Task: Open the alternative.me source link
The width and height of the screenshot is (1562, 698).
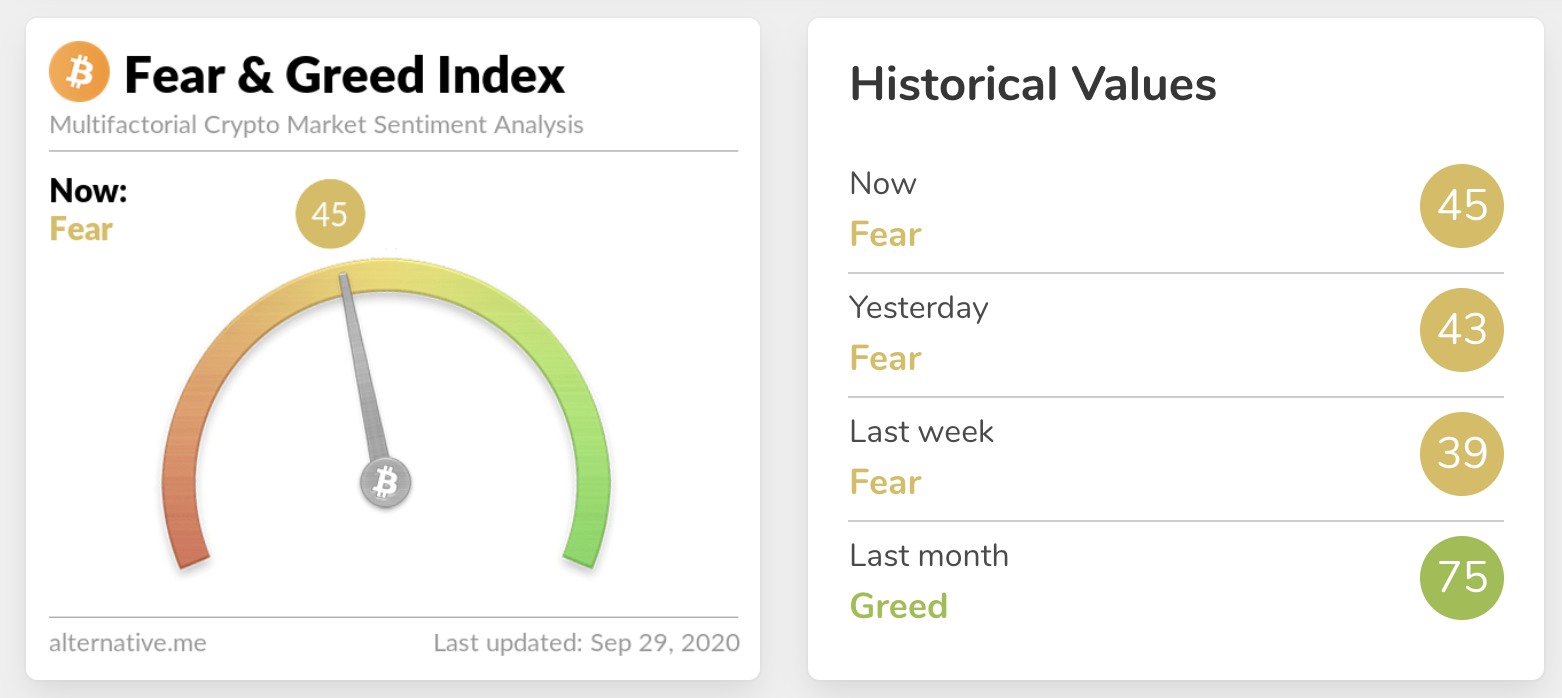Action: coord(128,642)
